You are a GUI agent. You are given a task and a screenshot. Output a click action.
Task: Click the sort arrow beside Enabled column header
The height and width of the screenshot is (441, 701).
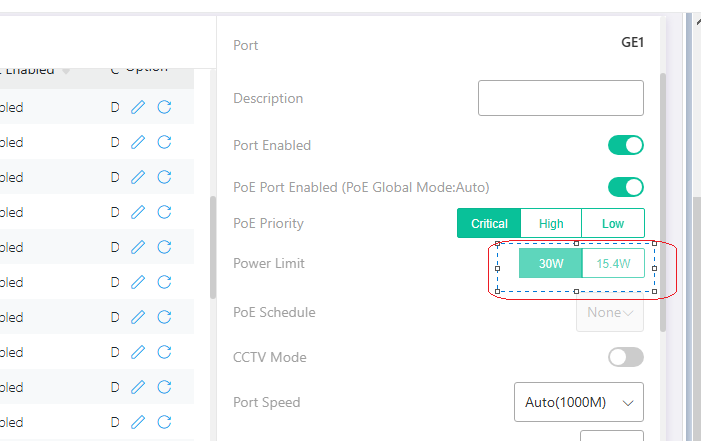[67, 70]
